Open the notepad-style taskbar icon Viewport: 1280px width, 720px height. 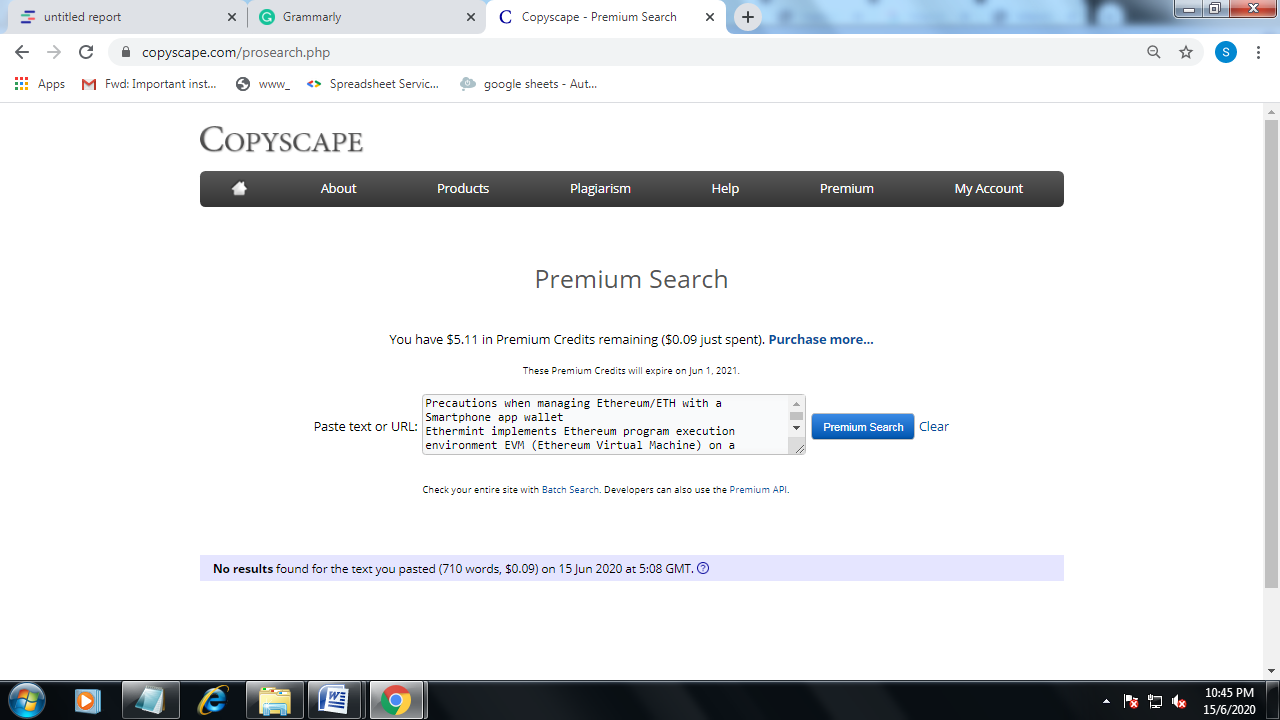pos(150,701)
